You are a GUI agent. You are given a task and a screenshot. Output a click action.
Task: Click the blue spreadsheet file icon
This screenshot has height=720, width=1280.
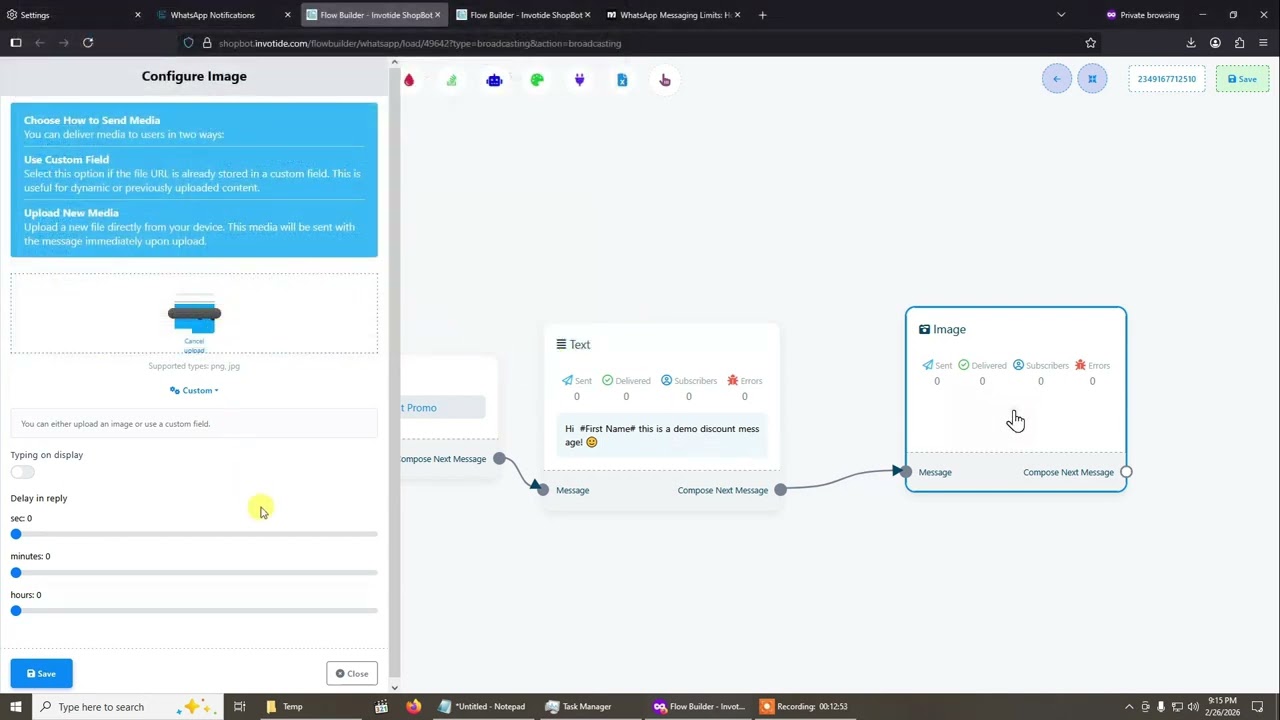[x=622, y=80]
